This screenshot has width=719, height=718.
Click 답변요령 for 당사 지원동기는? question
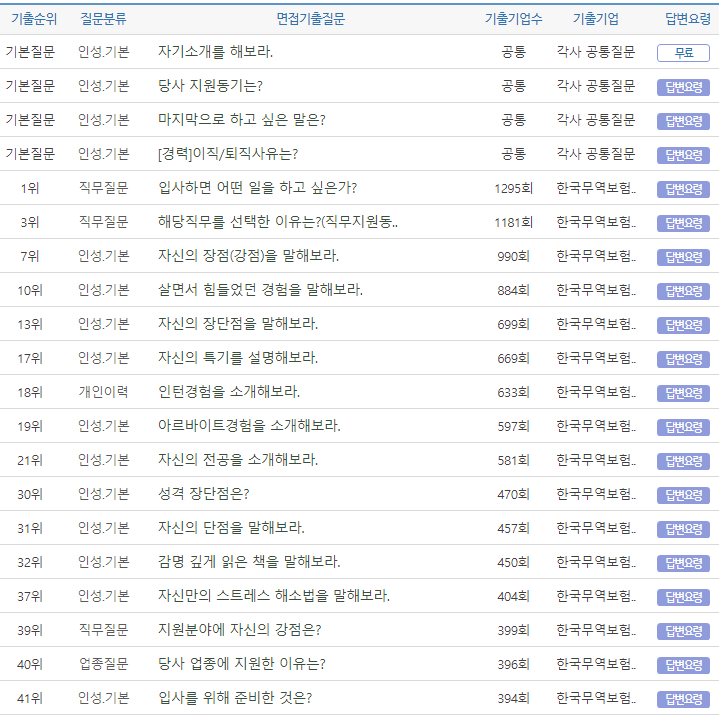[x=683, y=87]
